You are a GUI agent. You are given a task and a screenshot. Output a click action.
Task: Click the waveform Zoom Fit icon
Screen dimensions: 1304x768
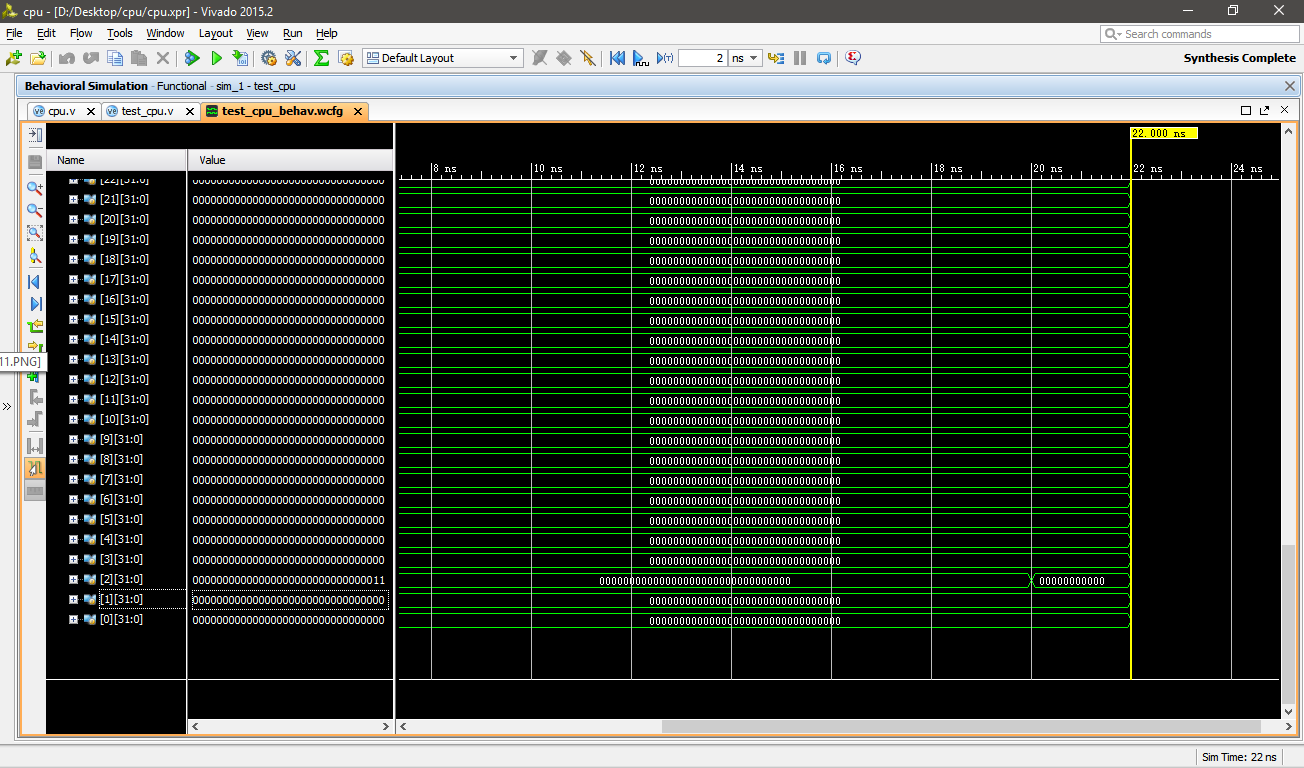point(35,233)
